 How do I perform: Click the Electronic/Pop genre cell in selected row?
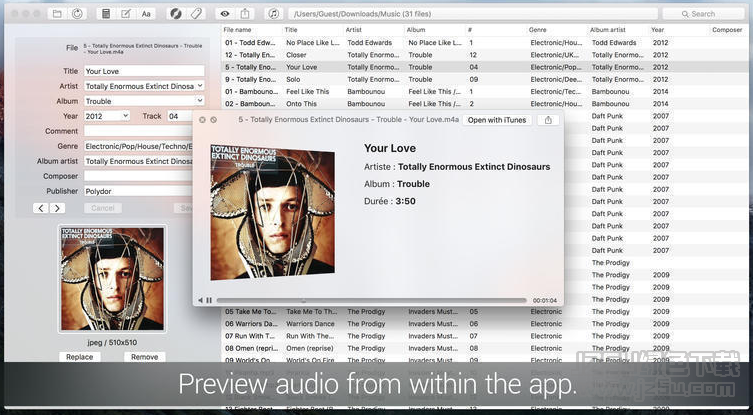(x=556, y=67)
